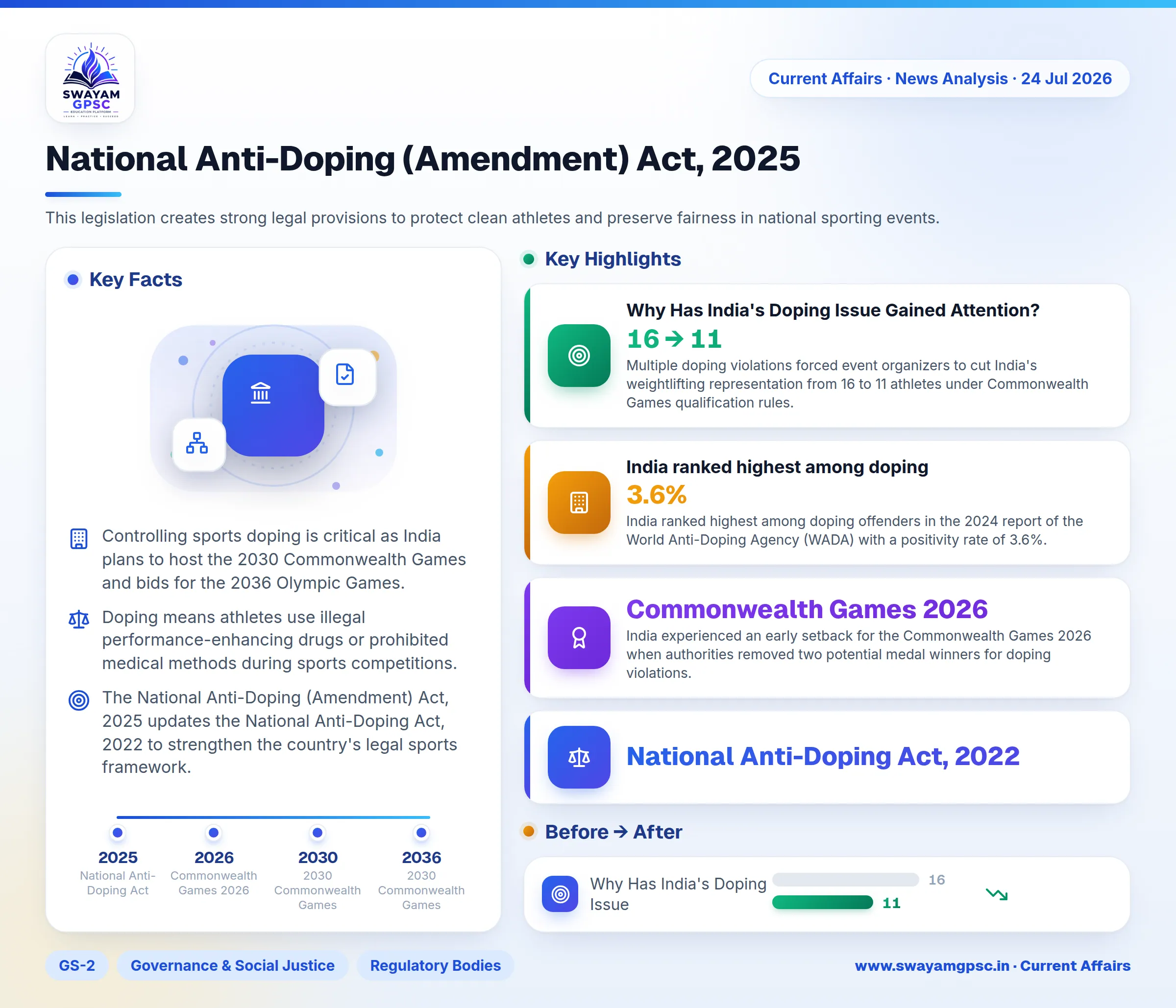Click the Before → After heading

[x=613, y=832]
